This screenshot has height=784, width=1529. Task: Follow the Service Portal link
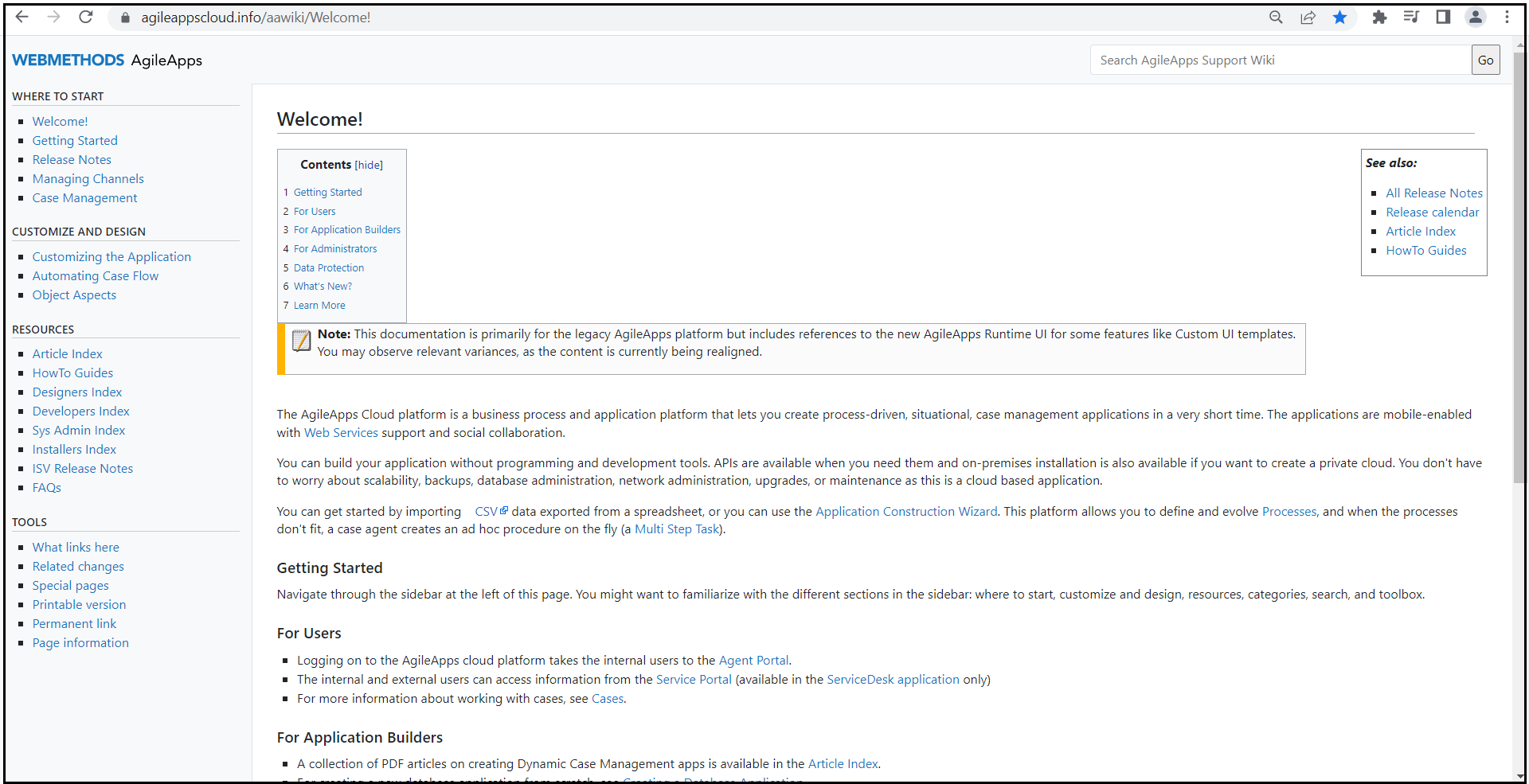pos(694,680)
